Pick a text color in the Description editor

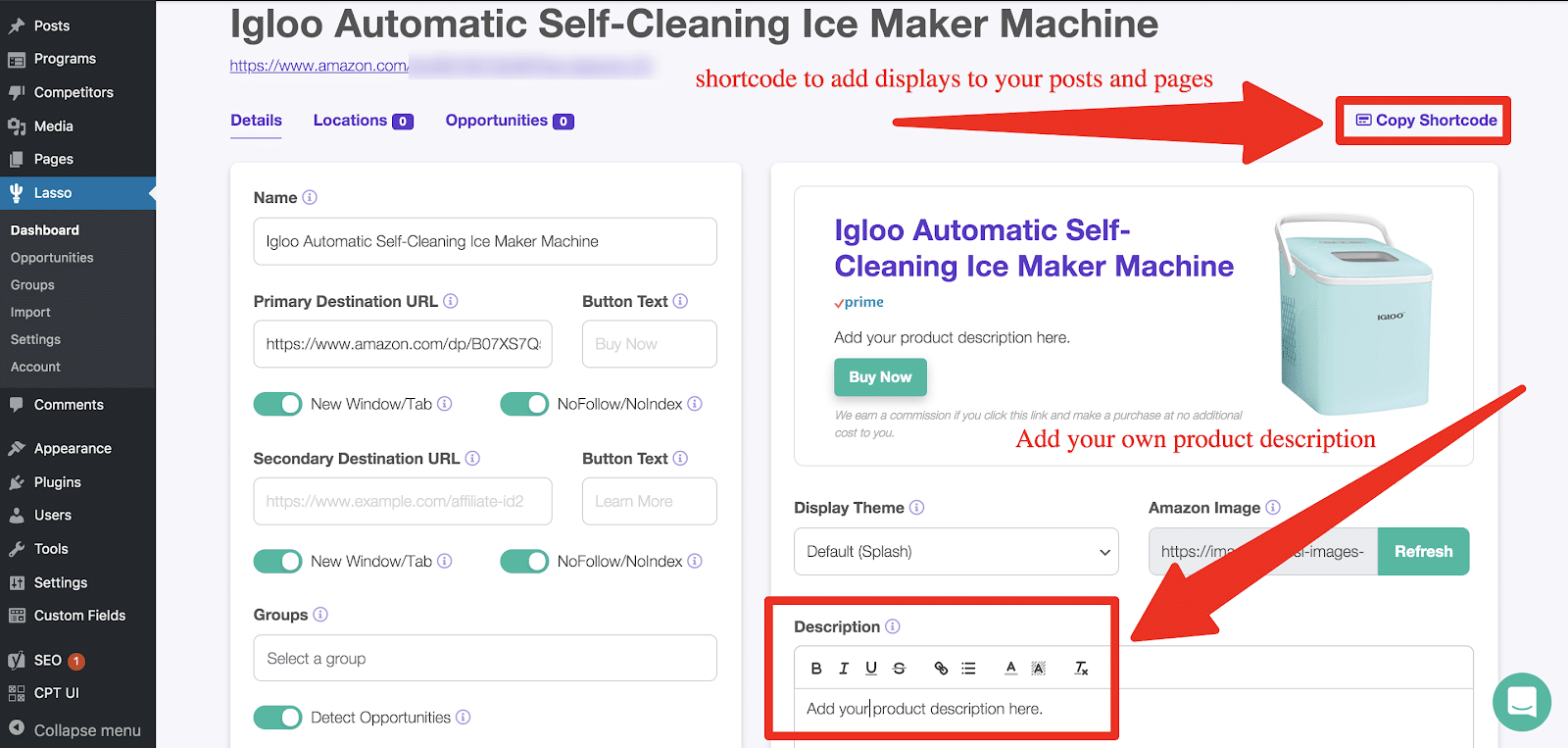1010,668
